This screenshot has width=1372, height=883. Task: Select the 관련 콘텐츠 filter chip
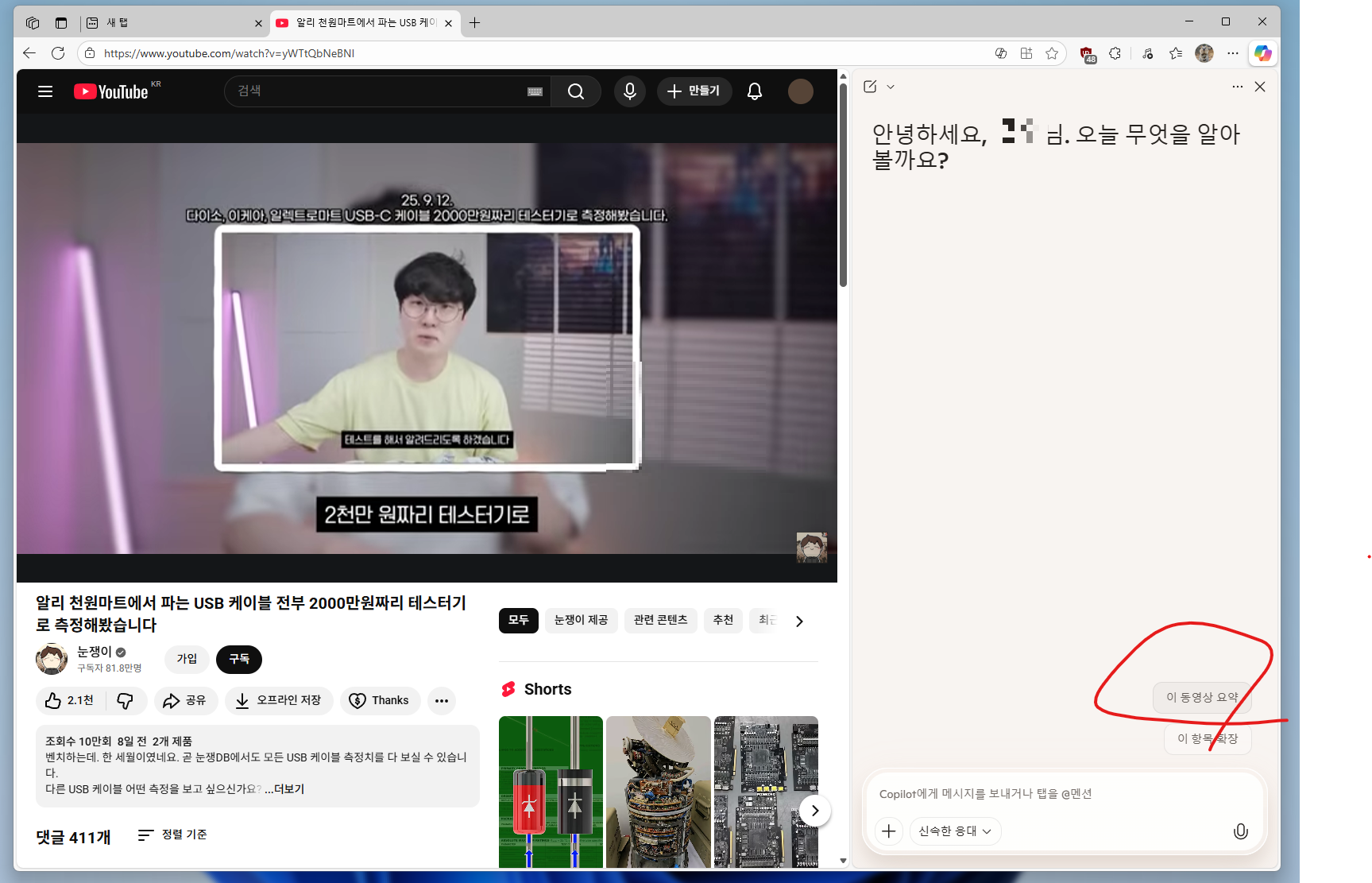[661, 620]
